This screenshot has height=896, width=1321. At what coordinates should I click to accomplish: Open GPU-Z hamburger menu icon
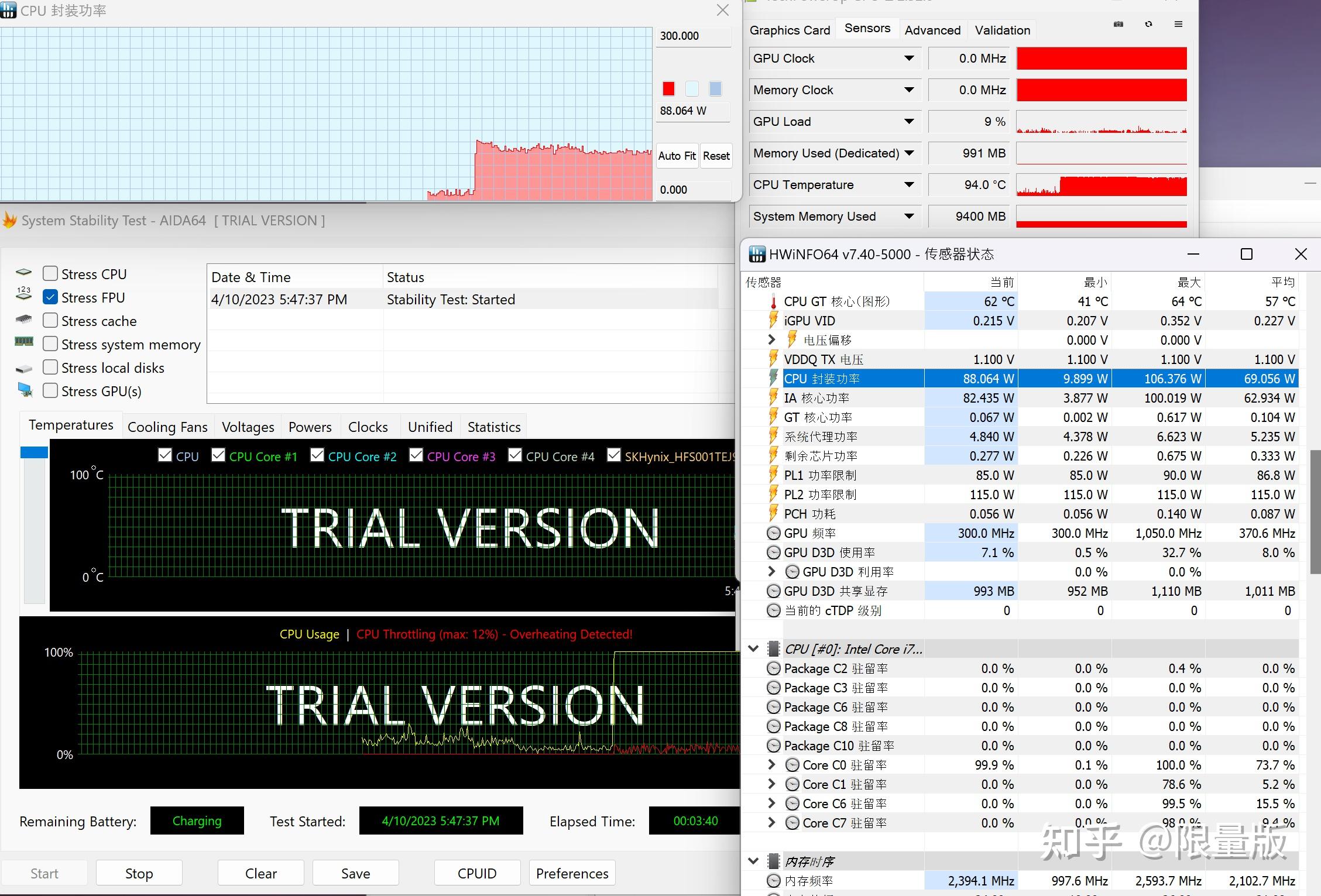click(x=1178, y=25)
